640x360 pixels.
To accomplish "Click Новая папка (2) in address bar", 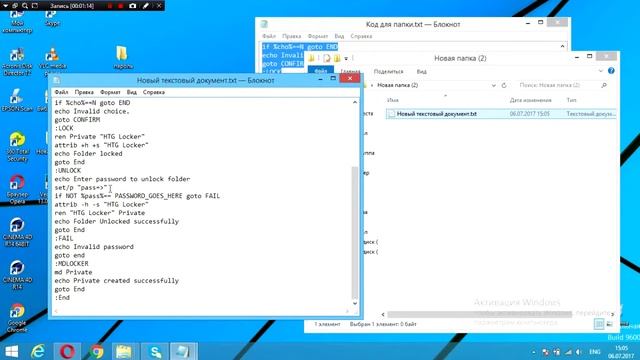I will coord(398,85).
